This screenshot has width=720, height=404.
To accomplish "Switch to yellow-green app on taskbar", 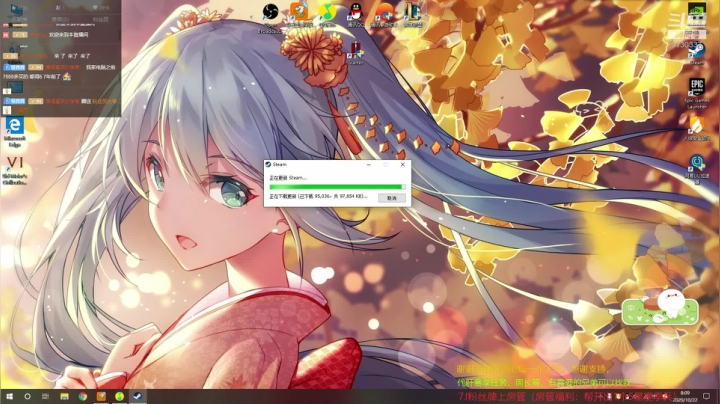I will 119,396.
